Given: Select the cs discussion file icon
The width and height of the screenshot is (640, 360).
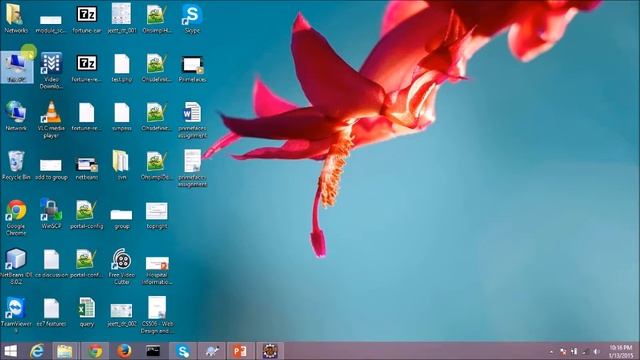Looking at the screenshot, I should [x=51, y=264].
